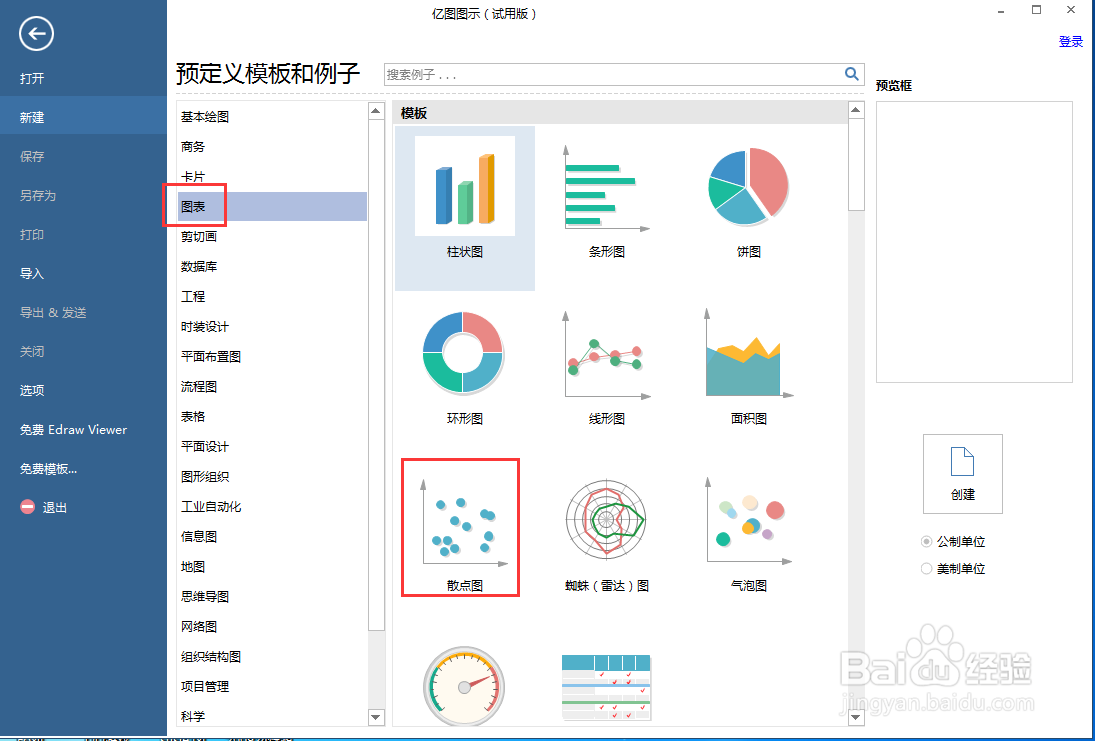
Task: Click the template pane scrollbar thumb
Action: click(x=856, y=165)
